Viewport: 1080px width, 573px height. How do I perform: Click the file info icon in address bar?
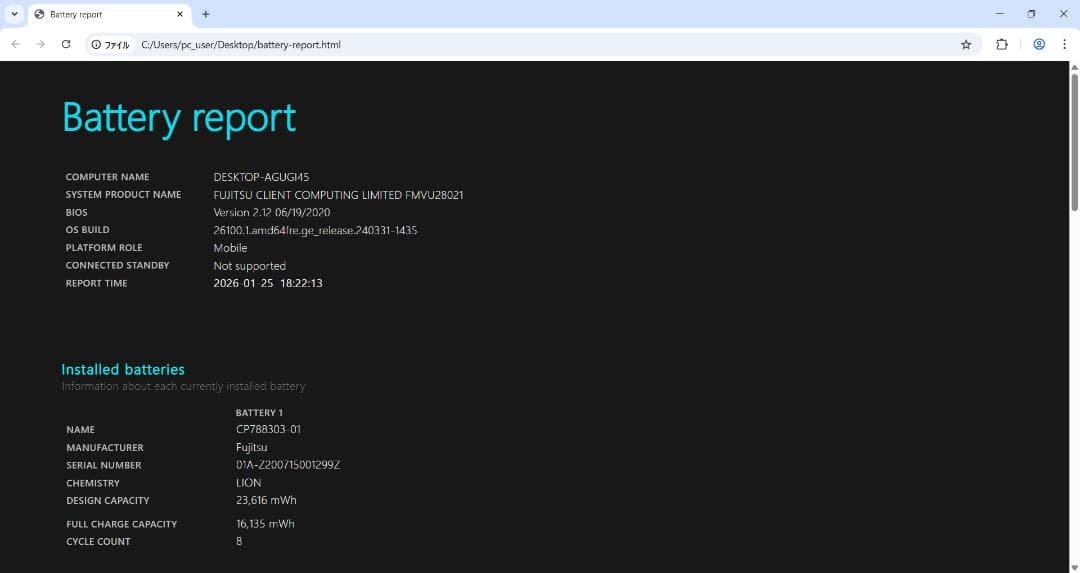click(x=96, y=44)
